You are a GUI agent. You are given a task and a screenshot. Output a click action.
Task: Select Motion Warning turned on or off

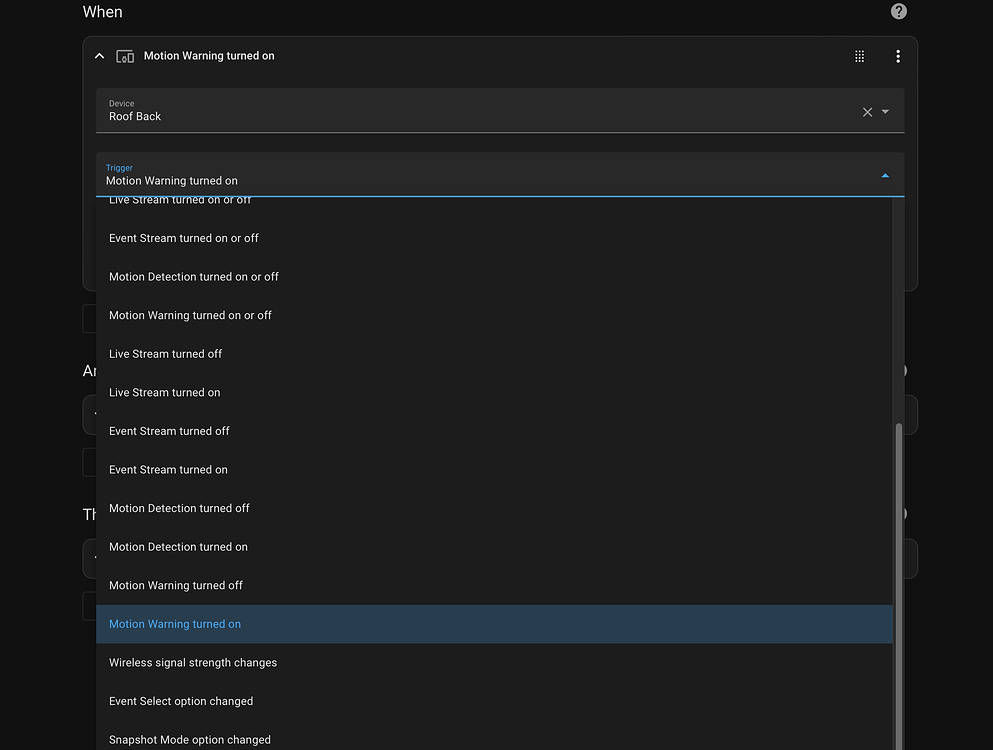tap(190, 315)
